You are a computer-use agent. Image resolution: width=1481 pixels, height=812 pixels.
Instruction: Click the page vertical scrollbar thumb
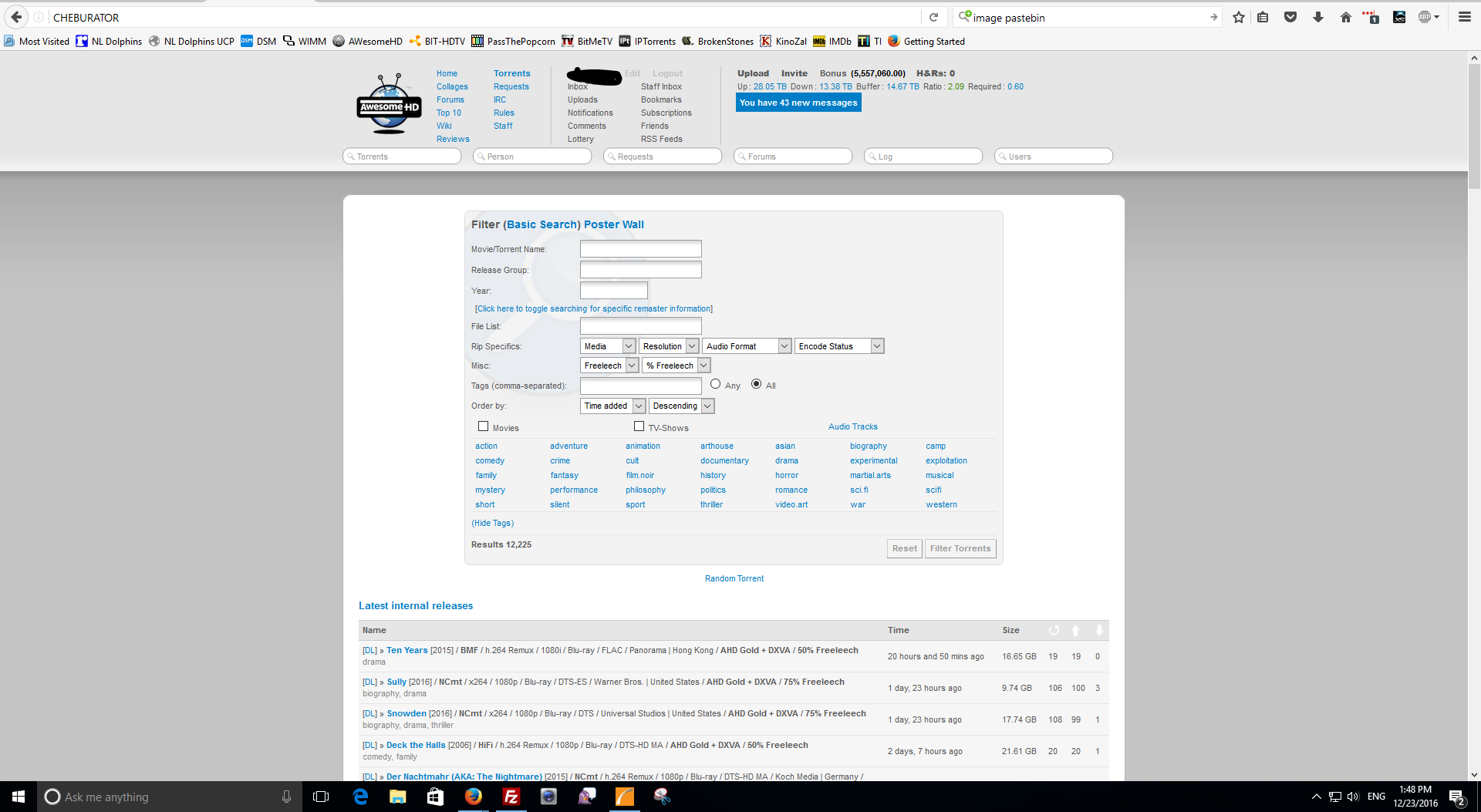(x=1474, y=127)
